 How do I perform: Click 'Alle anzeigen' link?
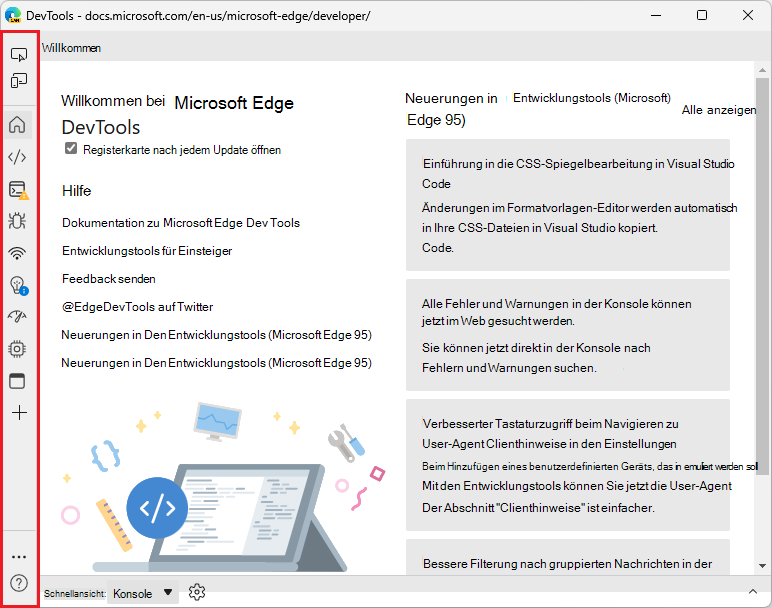point(718,110)
